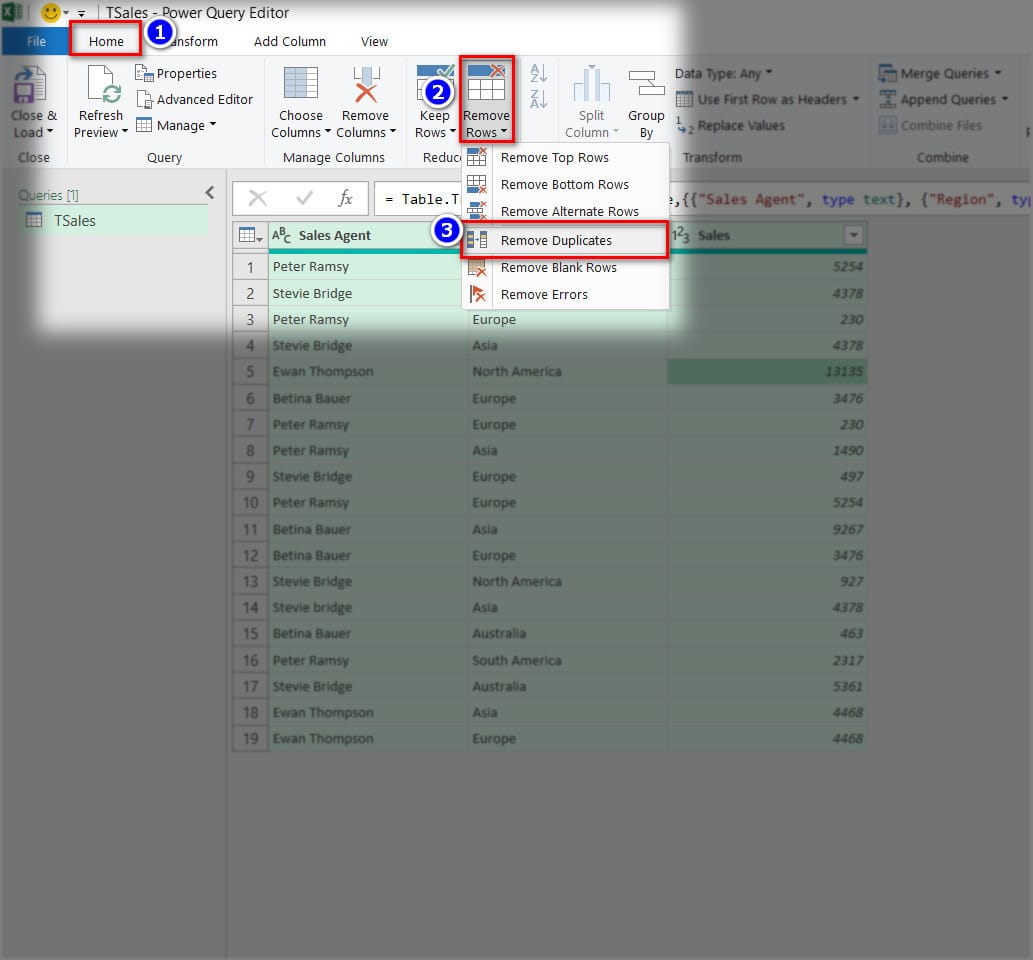Image resolution: width=1033 pixels, height=960 pixels.
Task: Collapse the Queries pane
Action: click(210, 192)
